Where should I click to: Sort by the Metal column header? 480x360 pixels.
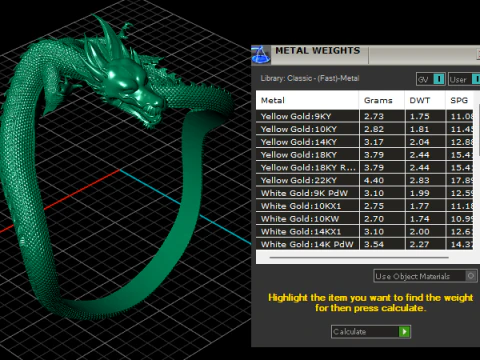click(307, 100)
